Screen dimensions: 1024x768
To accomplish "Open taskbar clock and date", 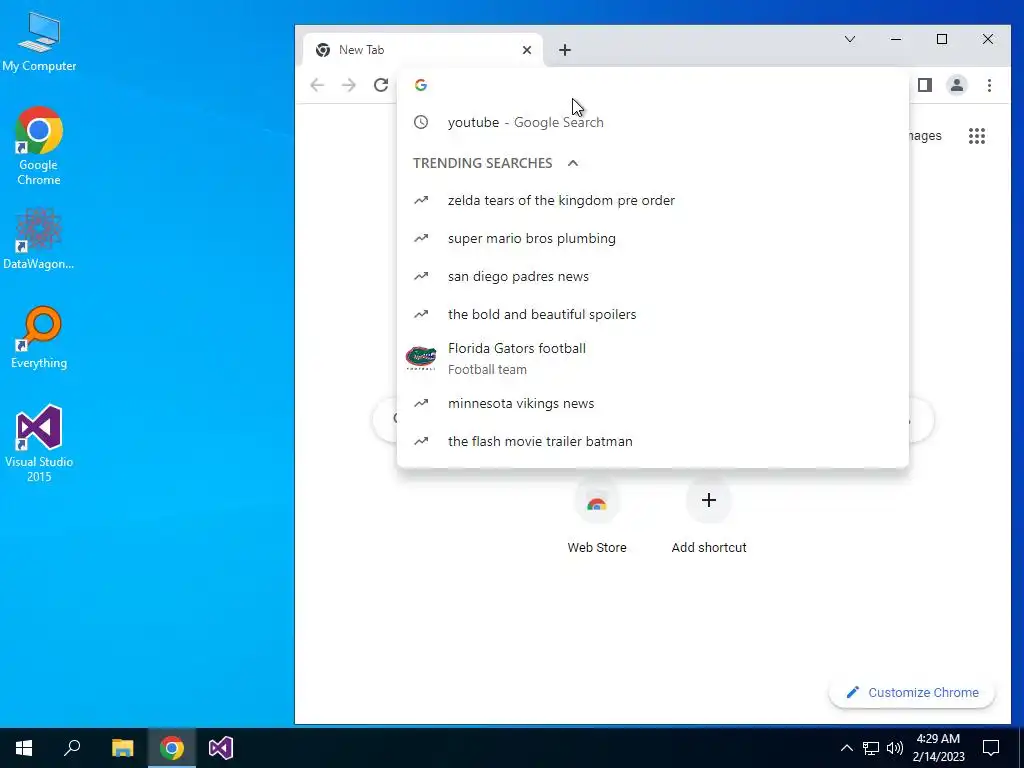I will (938, 748).
